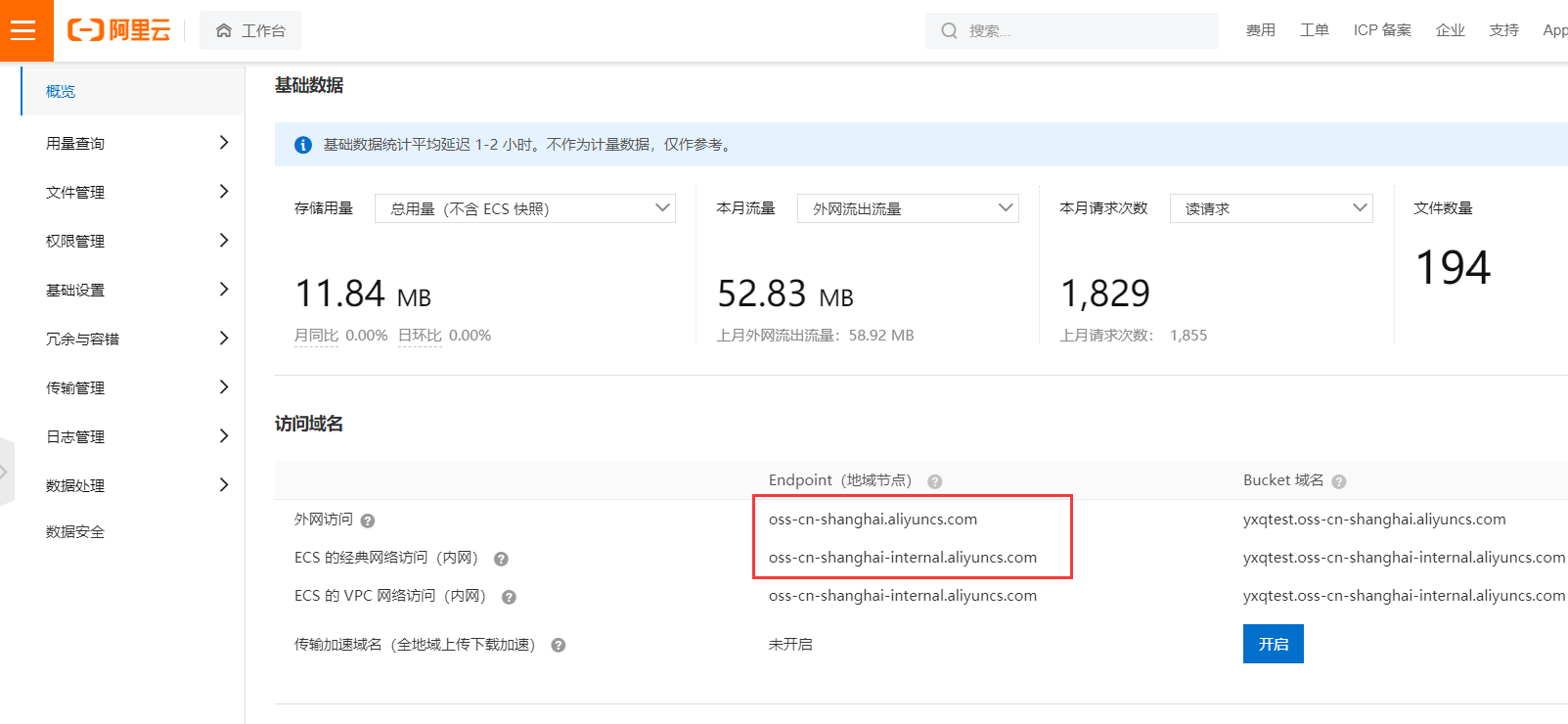Expand 日志管理 in the sidebar
Viewport: 1568px width, 724px height.
coord(224,436)
